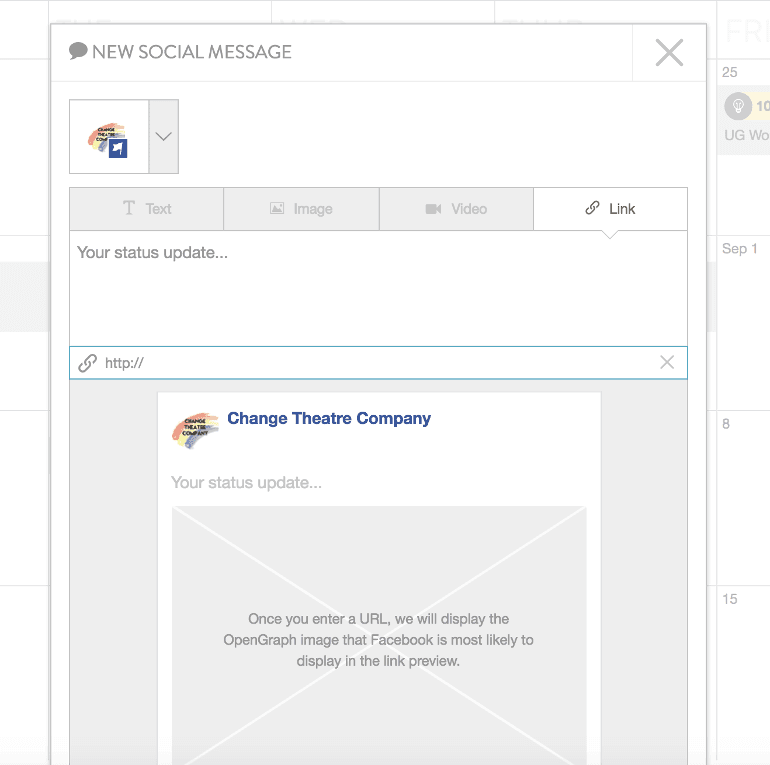This screenshot has width=770, height=765.
Task: Switch to the Image tab
Action: pyautogui.click(x=301, y=209)
